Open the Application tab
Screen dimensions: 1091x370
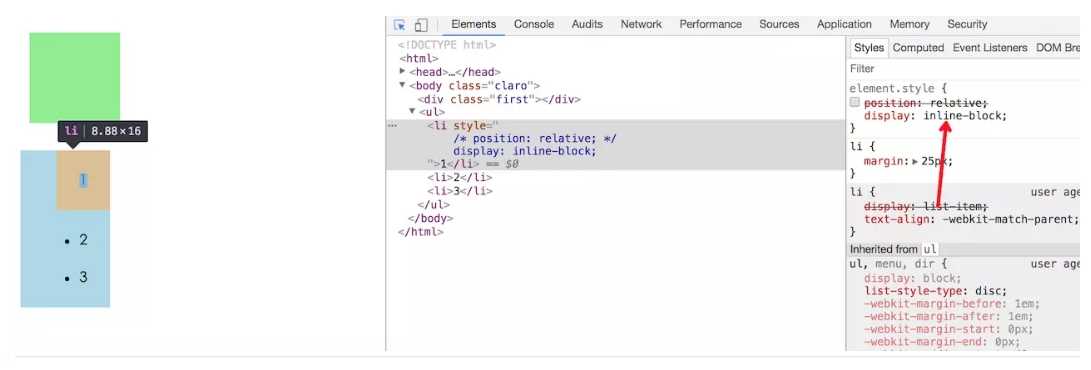pos(844,24)
